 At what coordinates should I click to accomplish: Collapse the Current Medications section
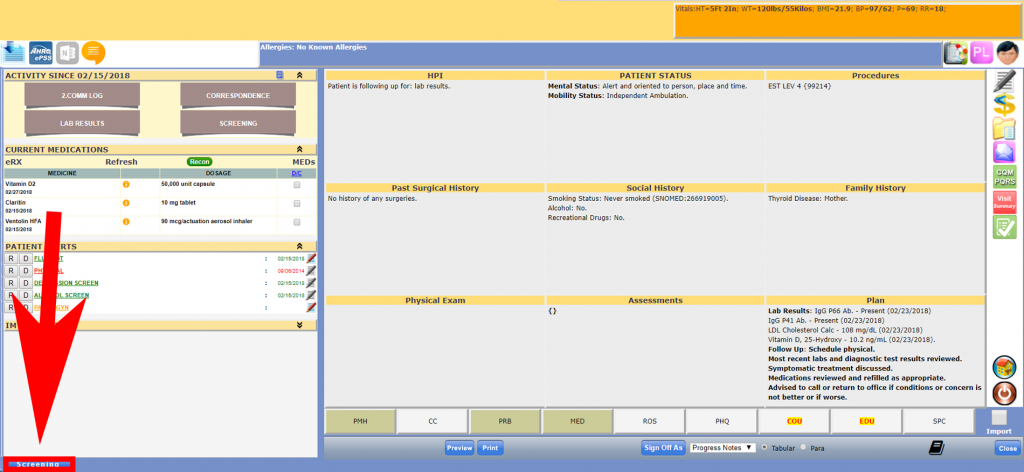tap(300, 149)
